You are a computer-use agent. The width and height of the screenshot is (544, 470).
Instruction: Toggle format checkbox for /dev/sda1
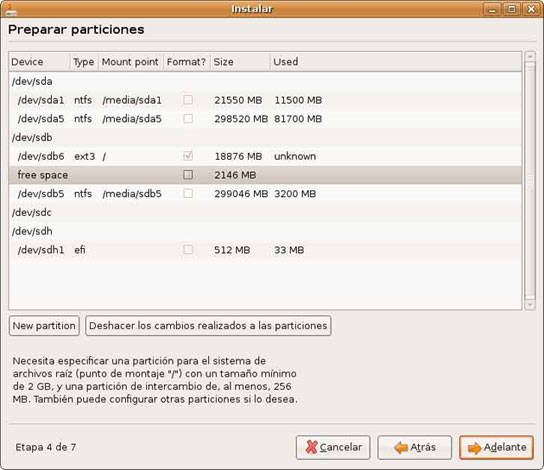click(x=188, y=100)
